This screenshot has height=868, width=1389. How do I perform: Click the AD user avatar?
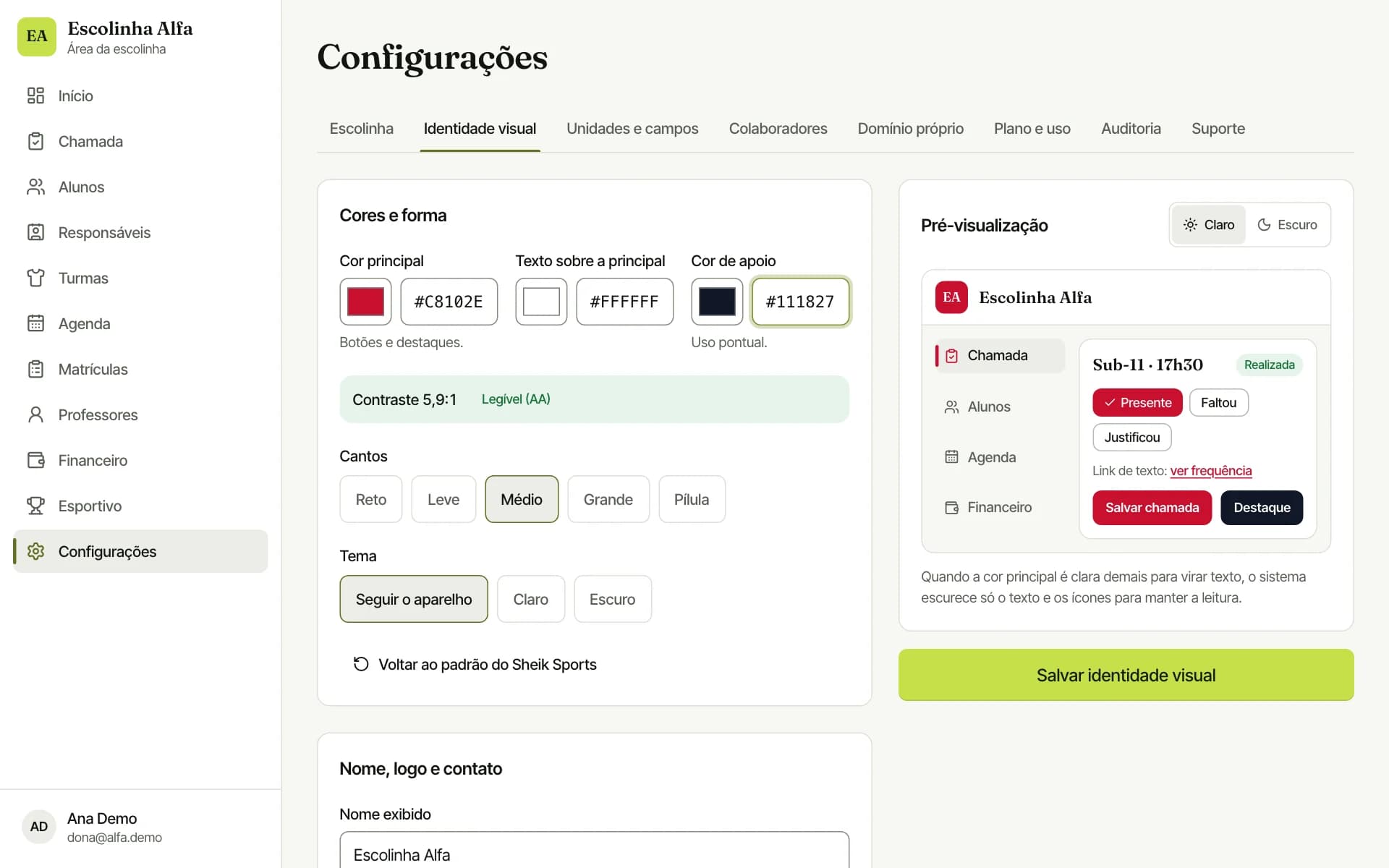coord(39,827)
